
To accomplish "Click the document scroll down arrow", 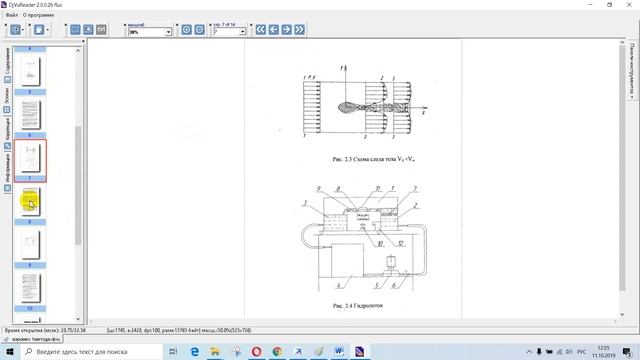I will click(x=622, y=315).
